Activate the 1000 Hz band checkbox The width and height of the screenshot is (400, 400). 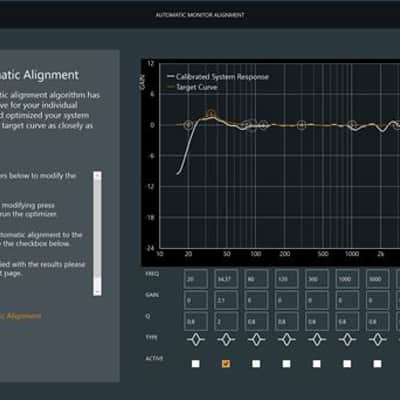(347, 363)
